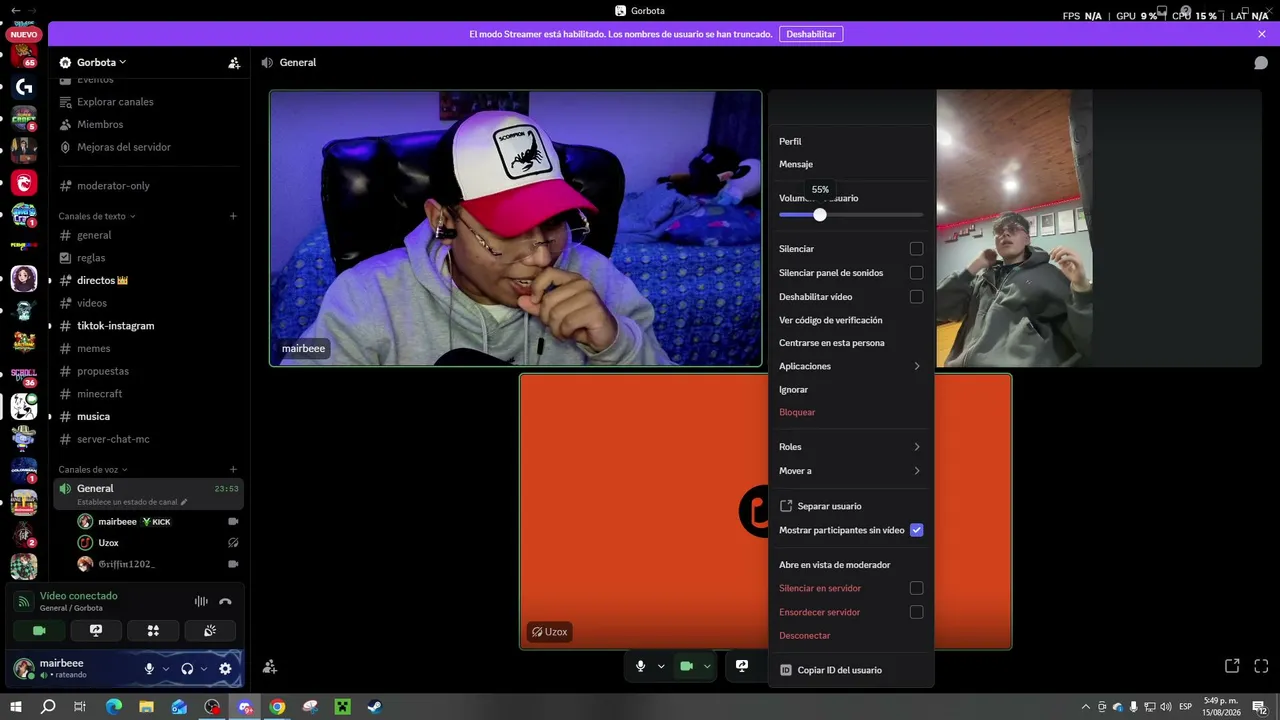This screenshot has height=720, width=1280.
Task: Open Google Chrome from the taskbar
Action: (x=277, y=707)
